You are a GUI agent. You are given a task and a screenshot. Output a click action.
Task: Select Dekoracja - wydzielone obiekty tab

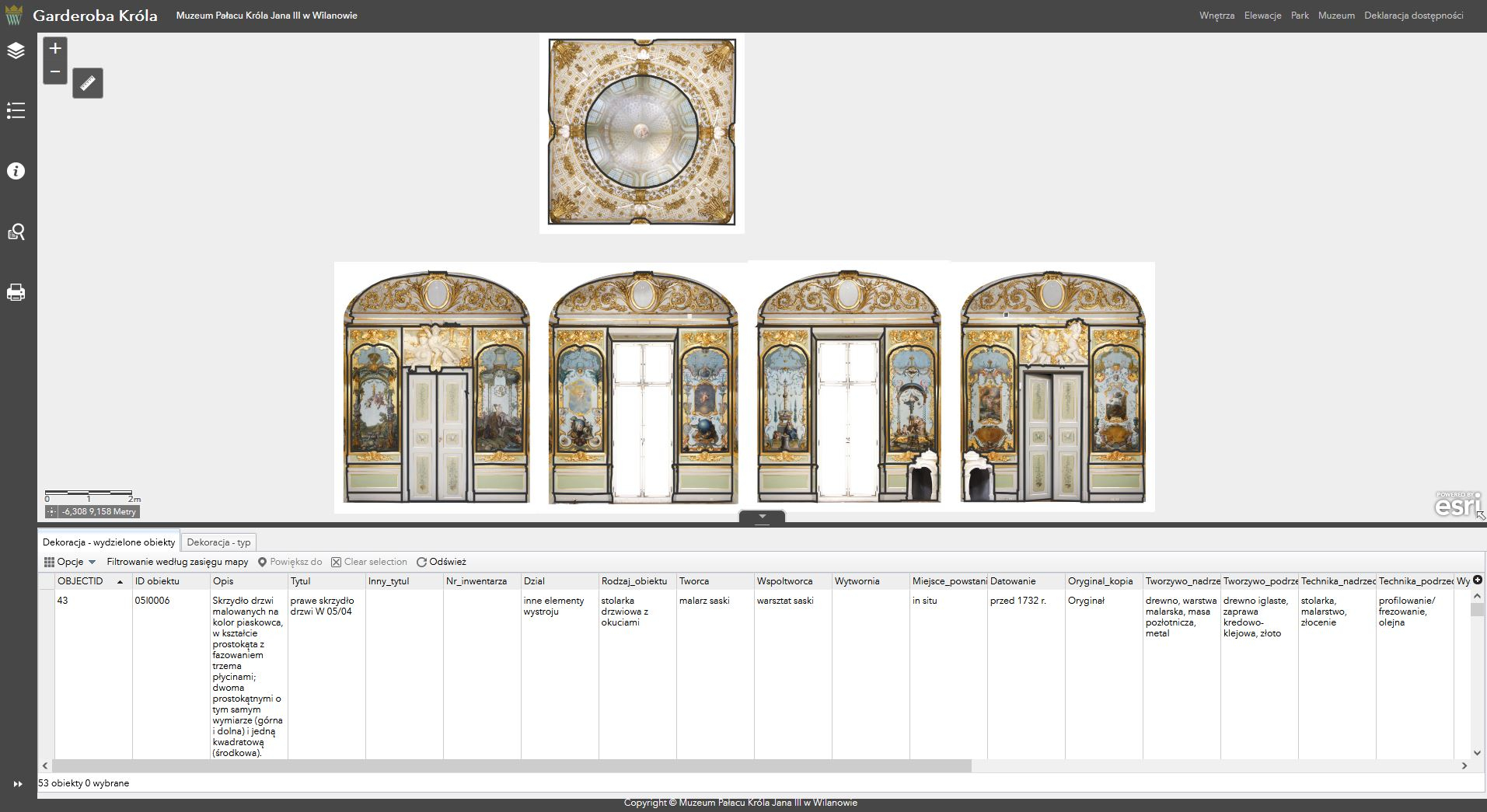pyautogui.click(x=109, y=542)
